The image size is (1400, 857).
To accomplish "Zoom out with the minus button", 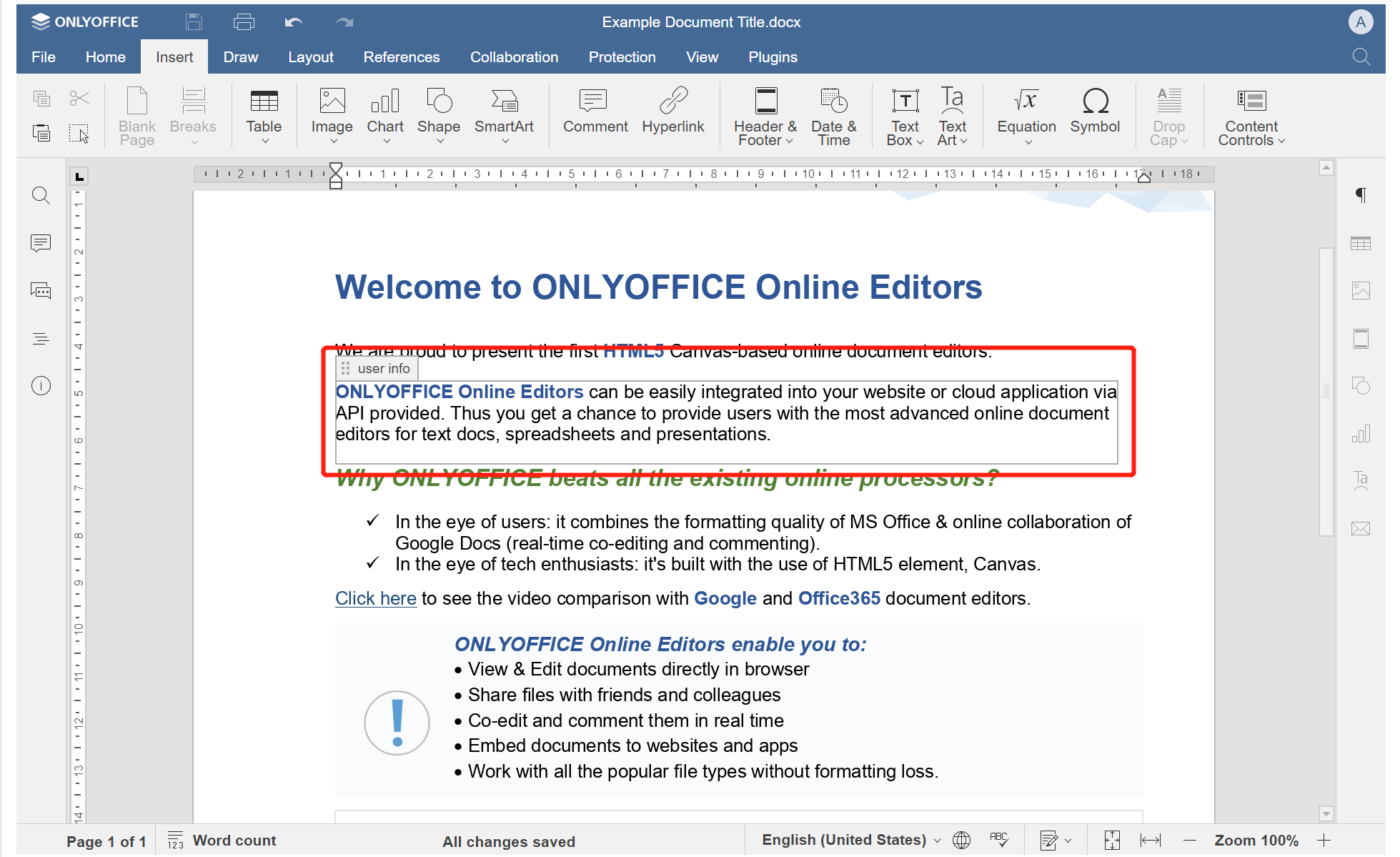I will [1189, 841].
